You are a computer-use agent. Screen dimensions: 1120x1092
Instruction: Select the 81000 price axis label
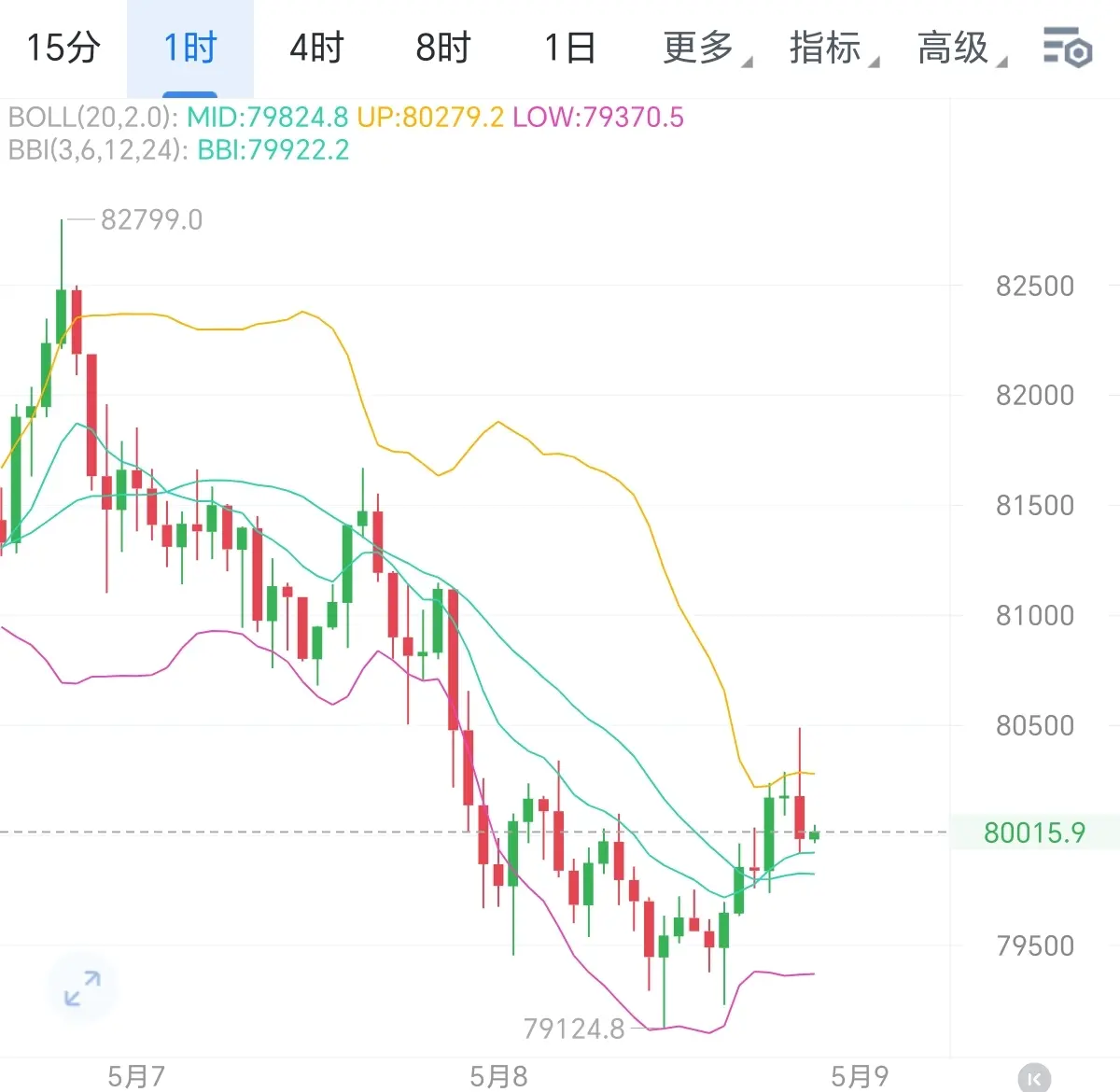pos(1035,615)
